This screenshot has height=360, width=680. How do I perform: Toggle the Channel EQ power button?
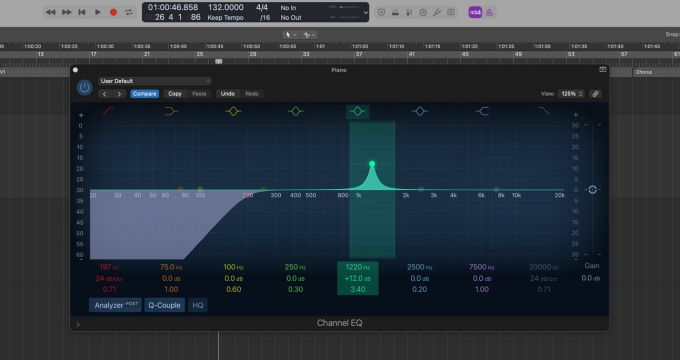[84, 88]
